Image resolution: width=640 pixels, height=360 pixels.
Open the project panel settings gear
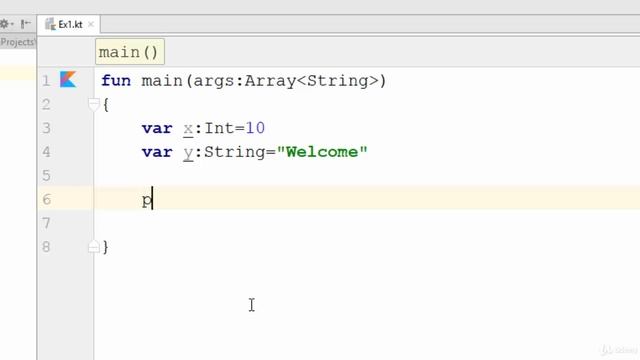coord(4,24)
